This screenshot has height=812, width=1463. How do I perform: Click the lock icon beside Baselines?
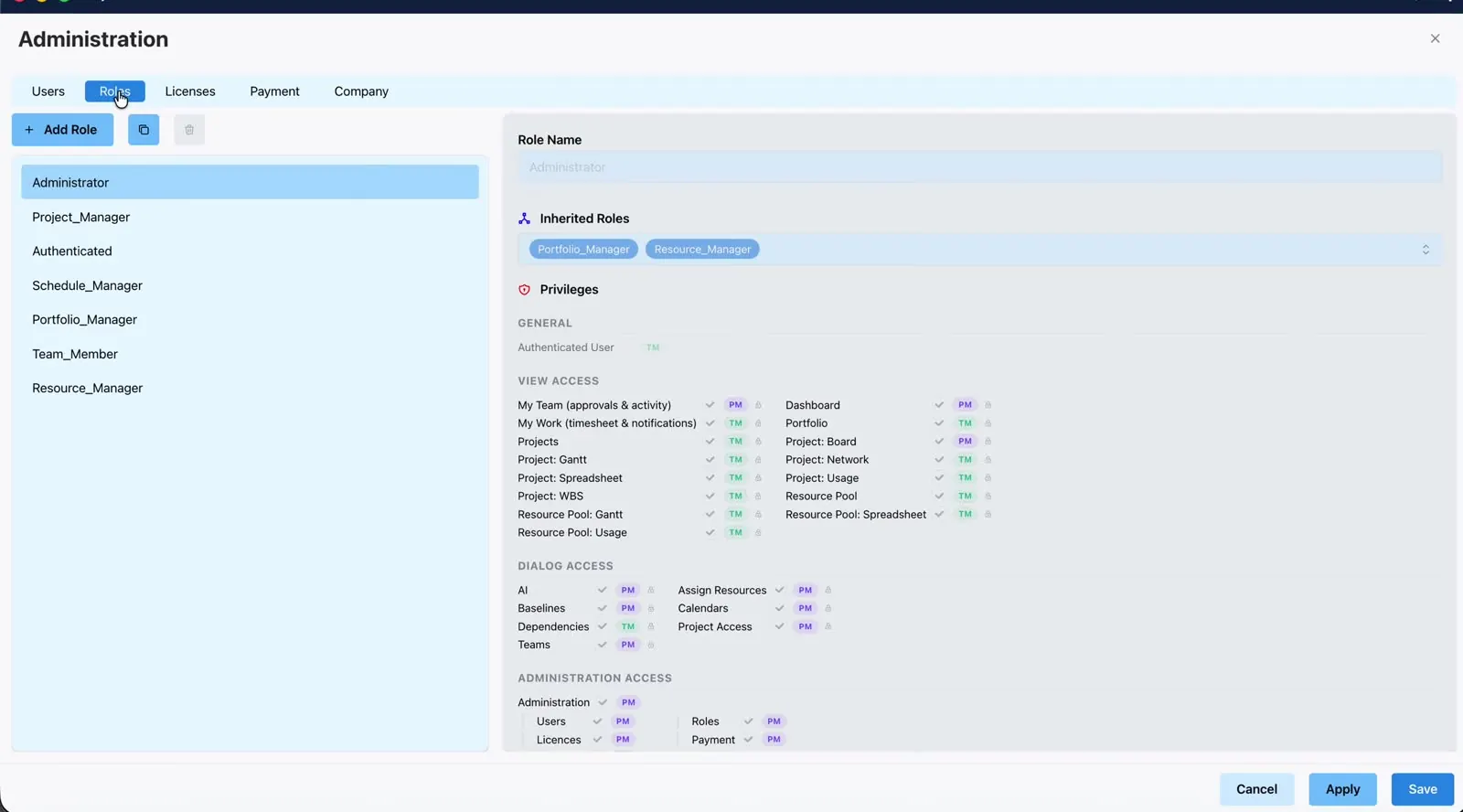tap(651, 609)
